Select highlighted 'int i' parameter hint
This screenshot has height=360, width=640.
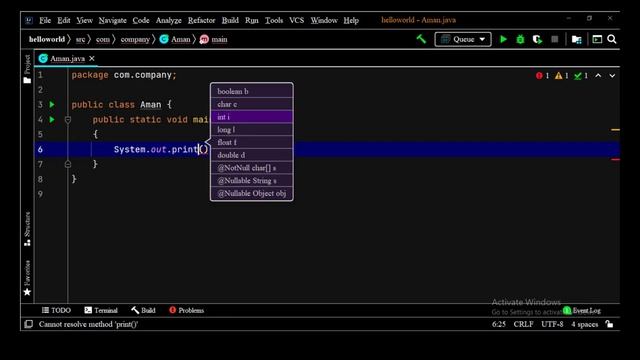[251, 117]
